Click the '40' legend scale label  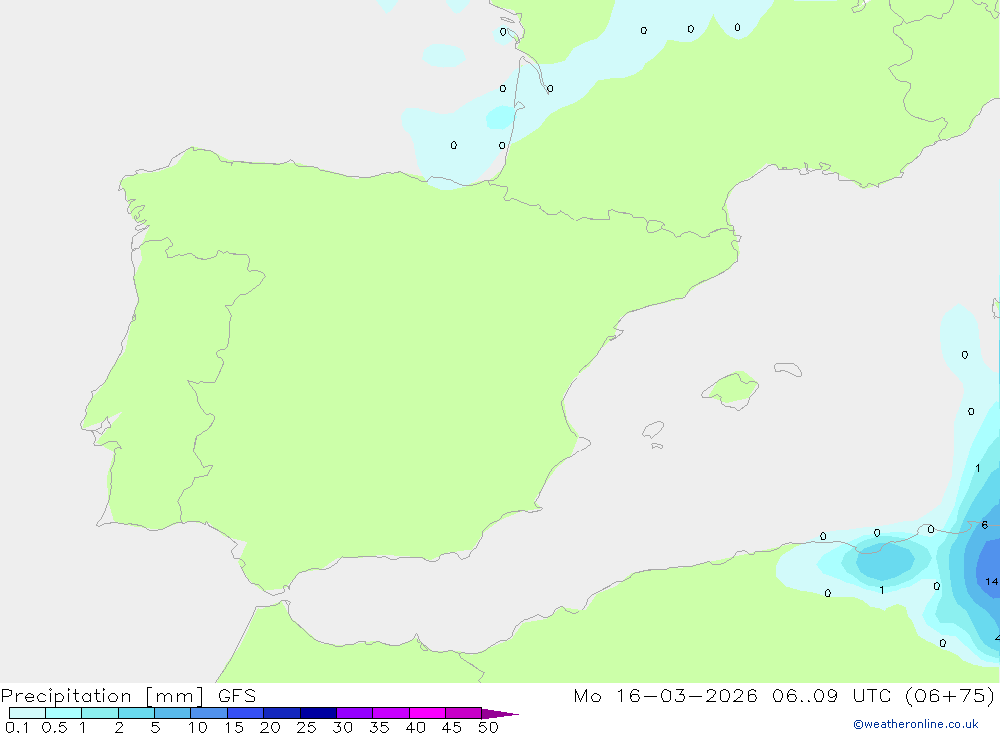(x=416, y=727)
